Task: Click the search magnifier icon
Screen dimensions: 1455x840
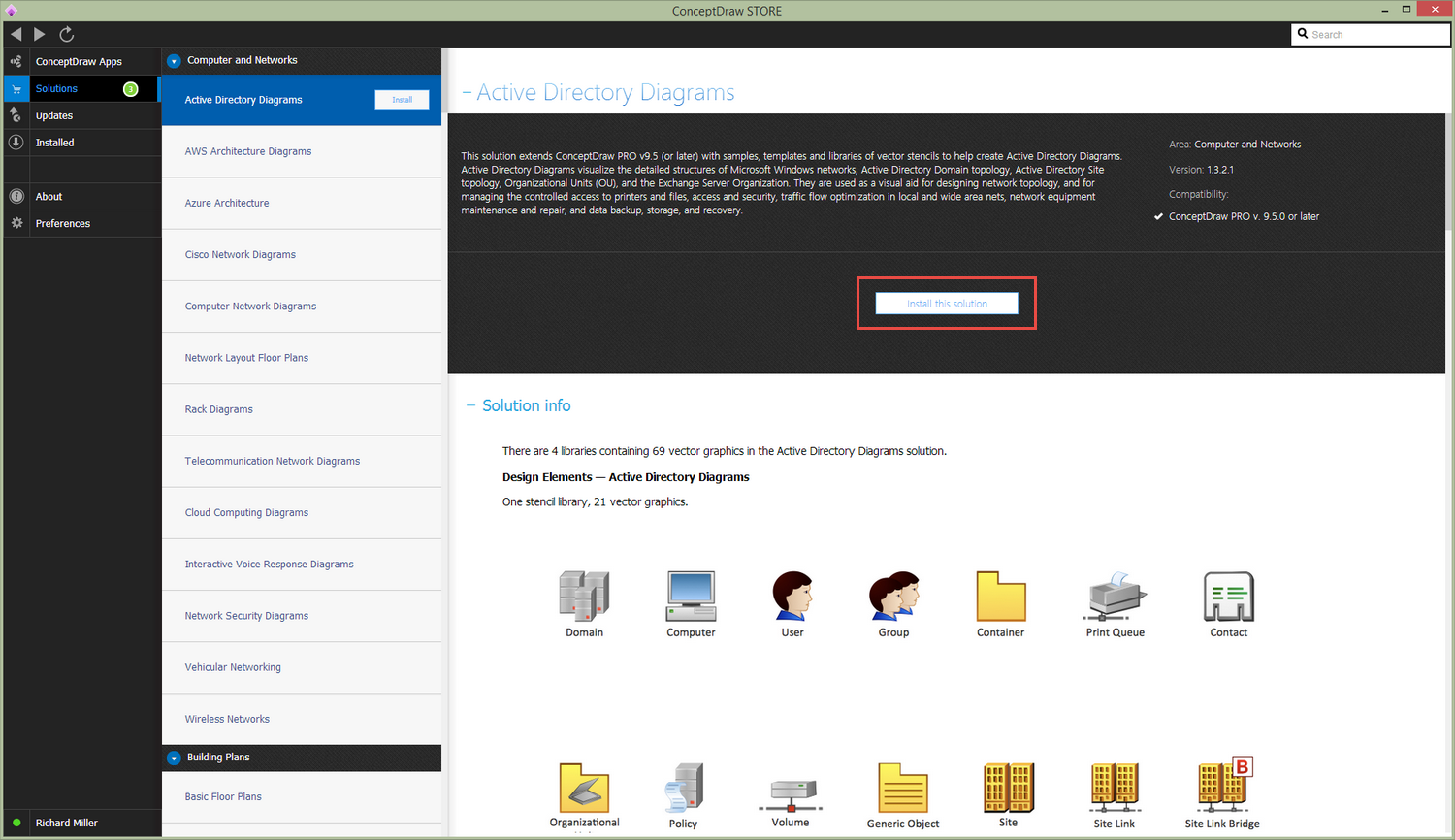Action: 1303,33
